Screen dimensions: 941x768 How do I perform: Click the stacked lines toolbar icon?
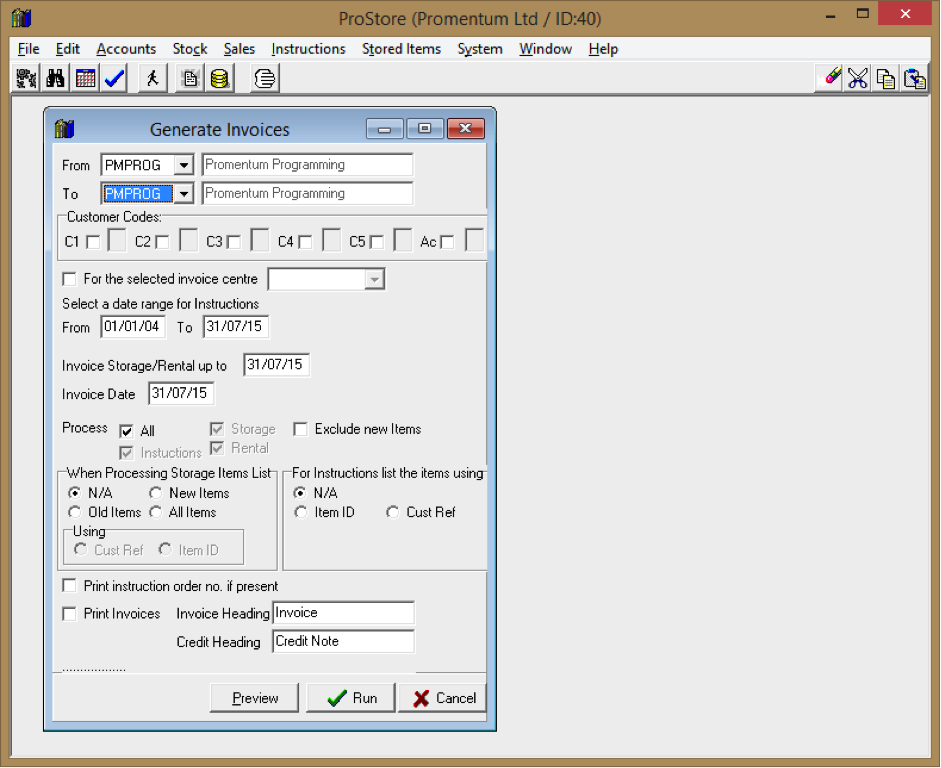265,79
